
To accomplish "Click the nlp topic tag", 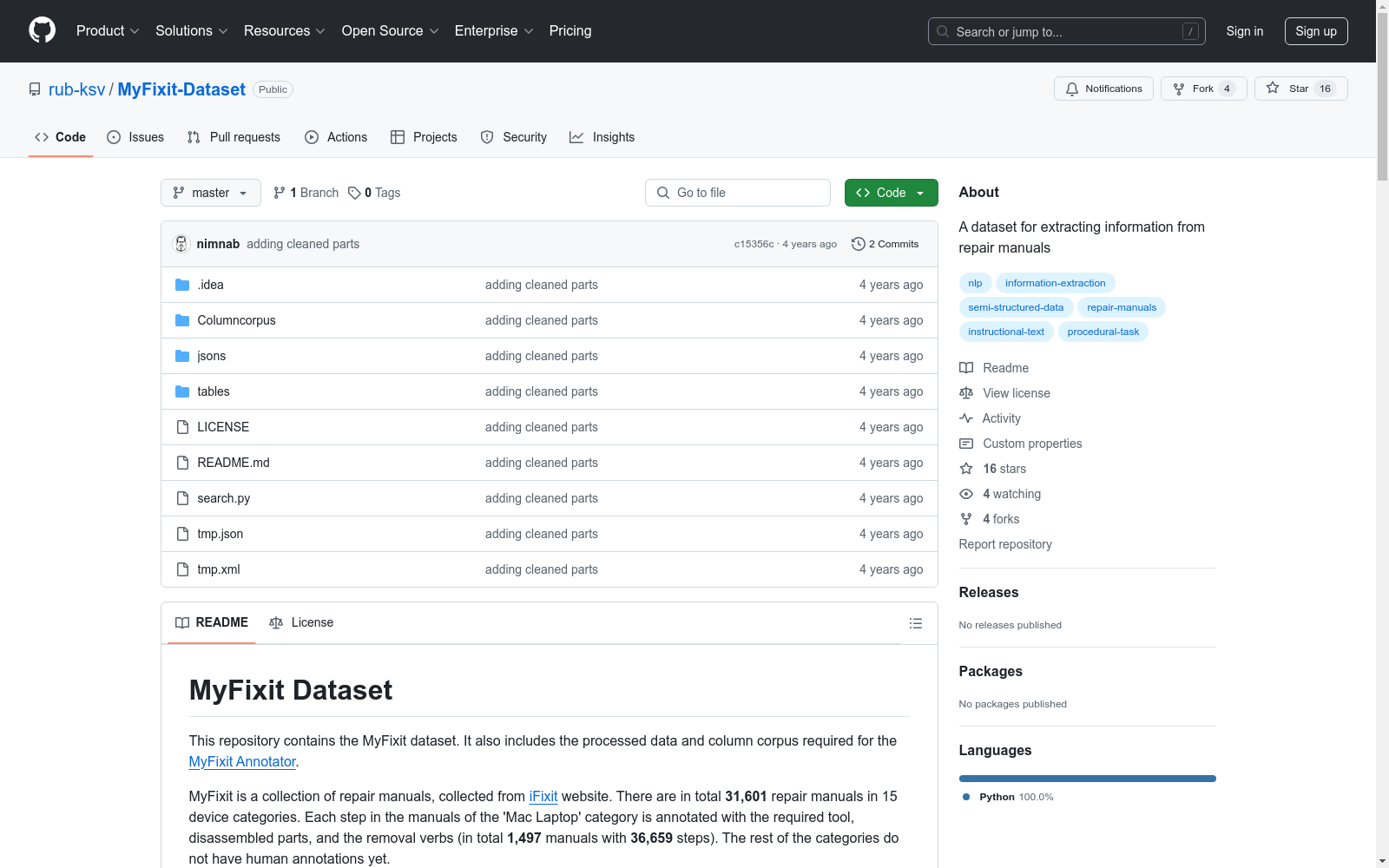I will click(x=975, y=283).
